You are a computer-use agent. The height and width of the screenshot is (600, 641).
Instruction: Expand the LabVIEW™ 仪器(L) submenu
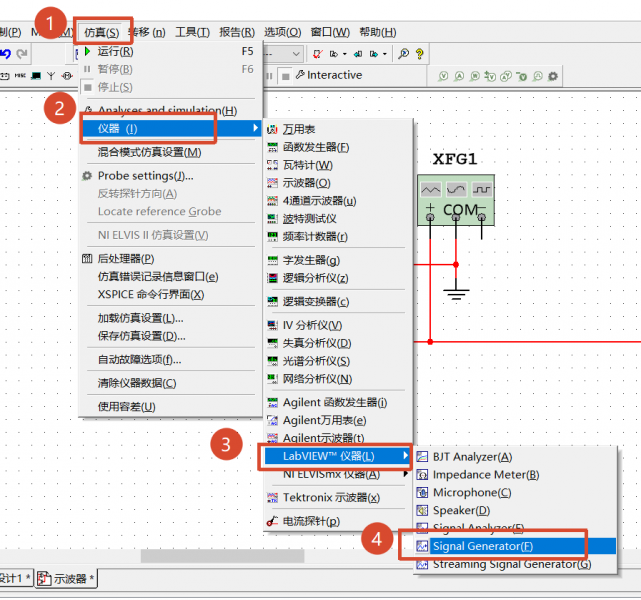338,456
